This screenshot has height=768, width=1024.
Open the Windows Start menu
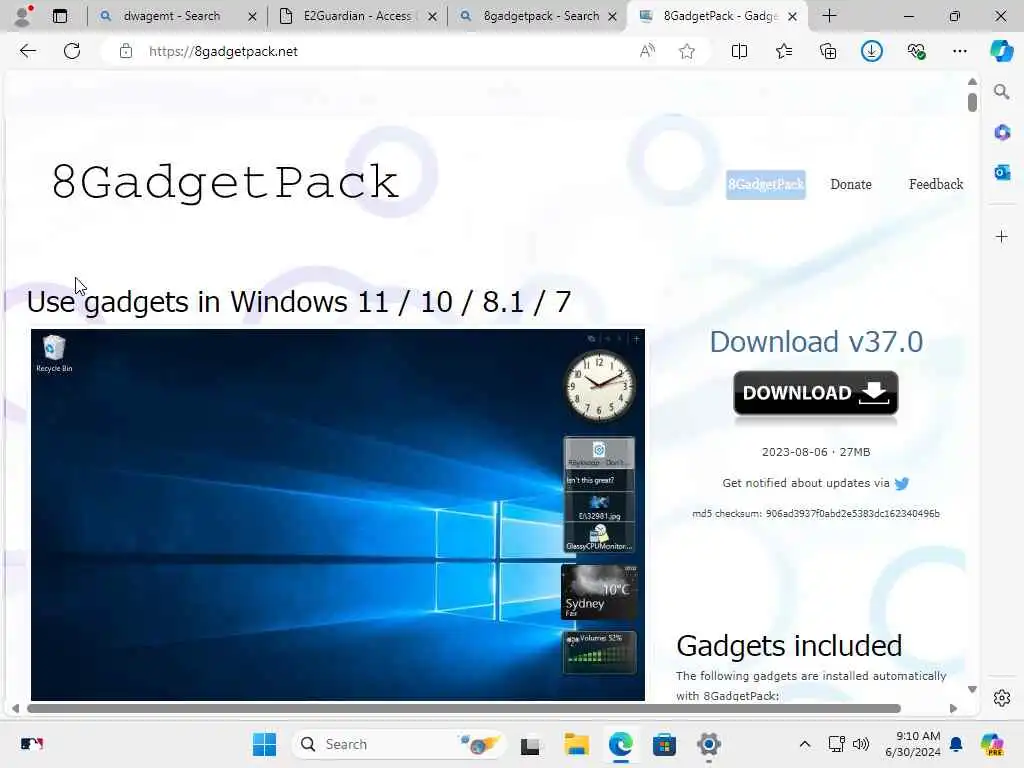(x=264, y=744)
